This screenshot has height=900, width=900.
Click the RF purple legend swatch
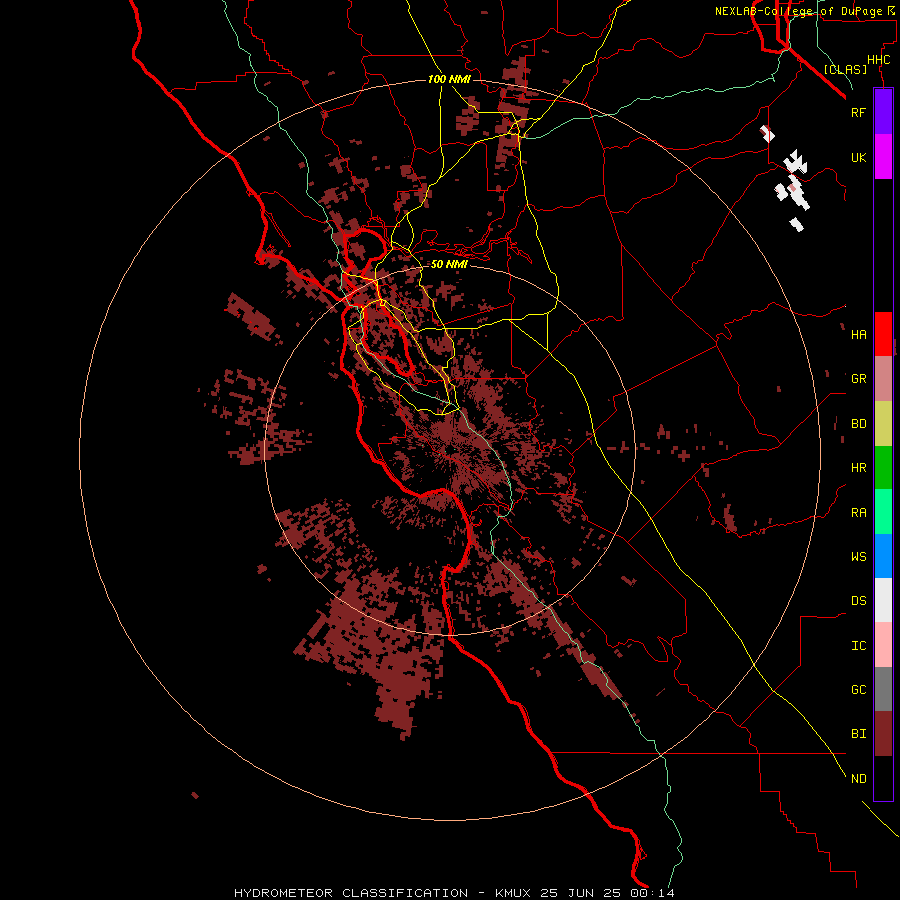click(x=883, y=112)
